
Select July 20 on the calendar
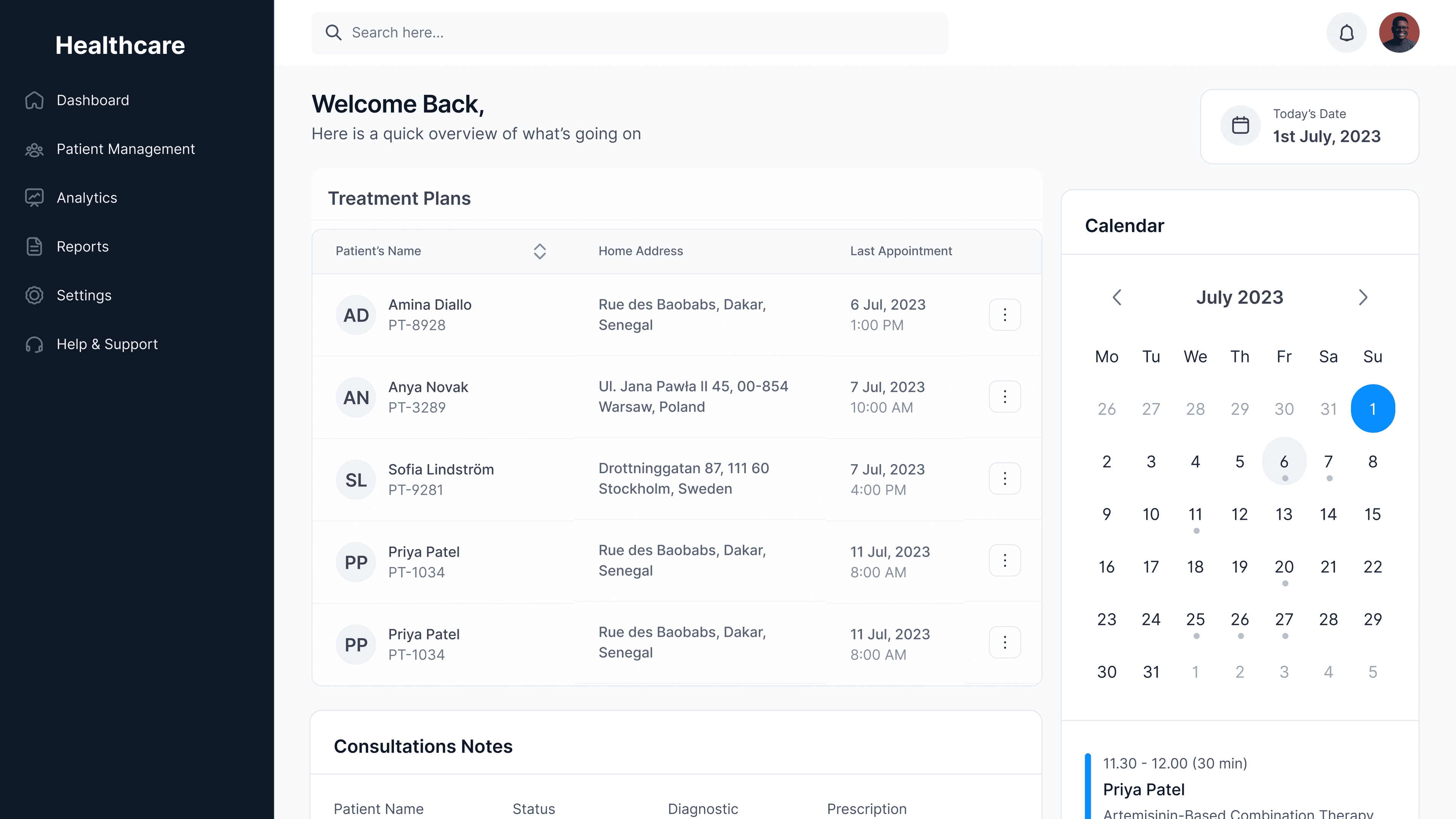(x=1283, y=567)
